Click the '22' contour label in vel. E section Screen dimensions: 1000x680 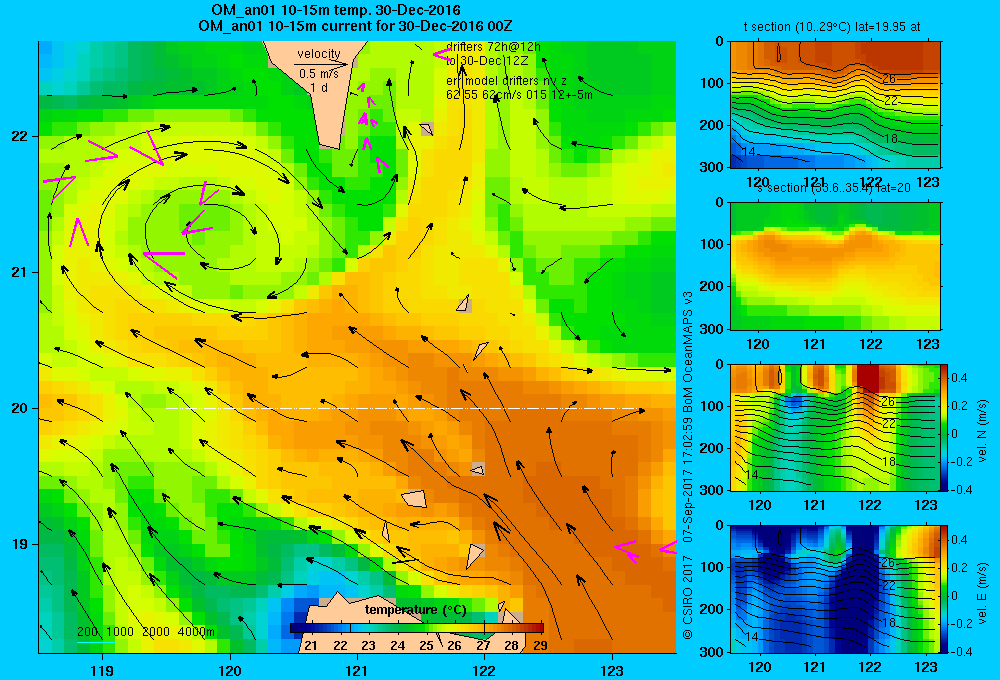coord(889,586)
